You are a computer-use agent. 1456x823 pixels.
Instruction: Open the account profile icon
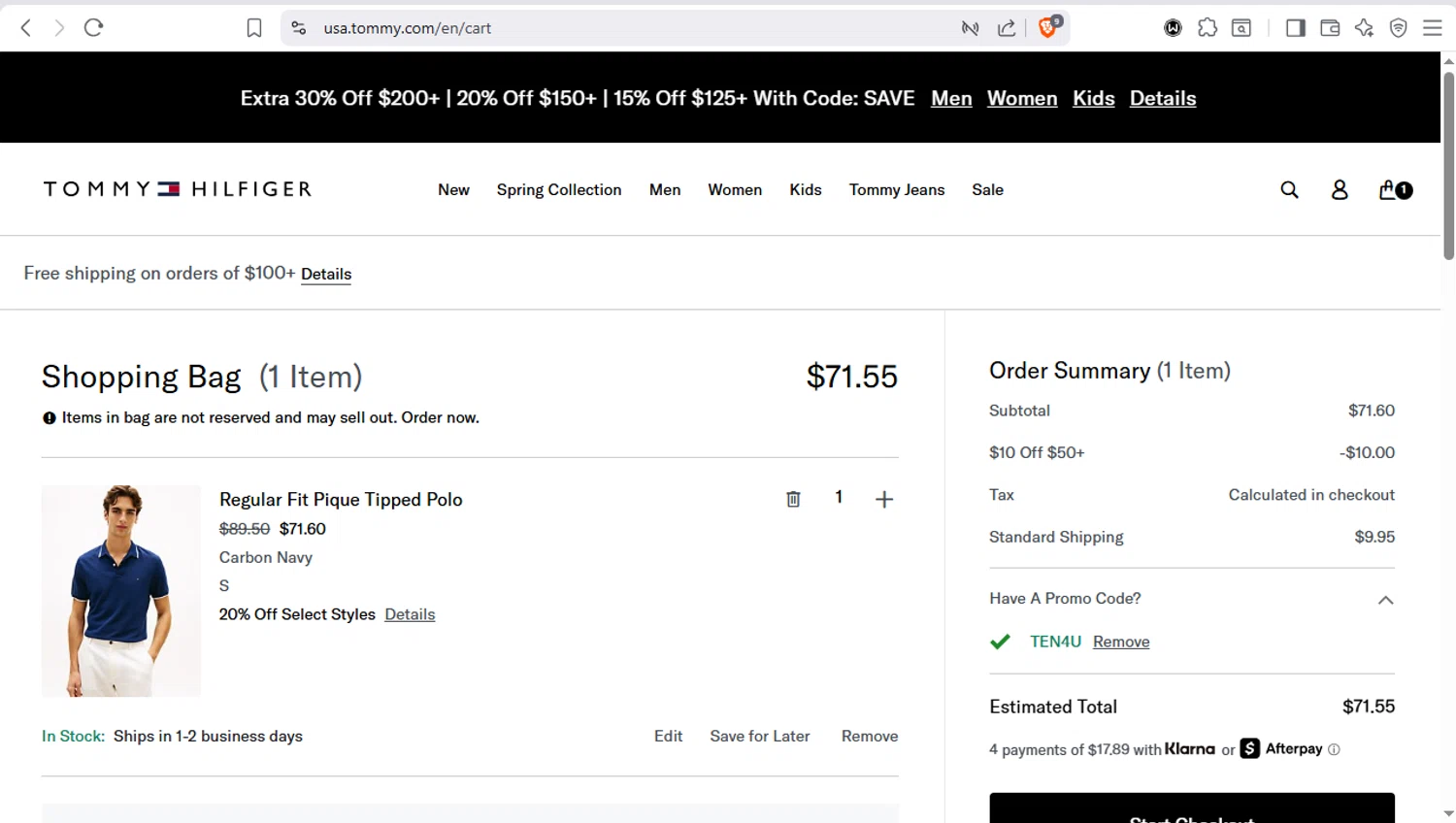(x=1340, y=190)
